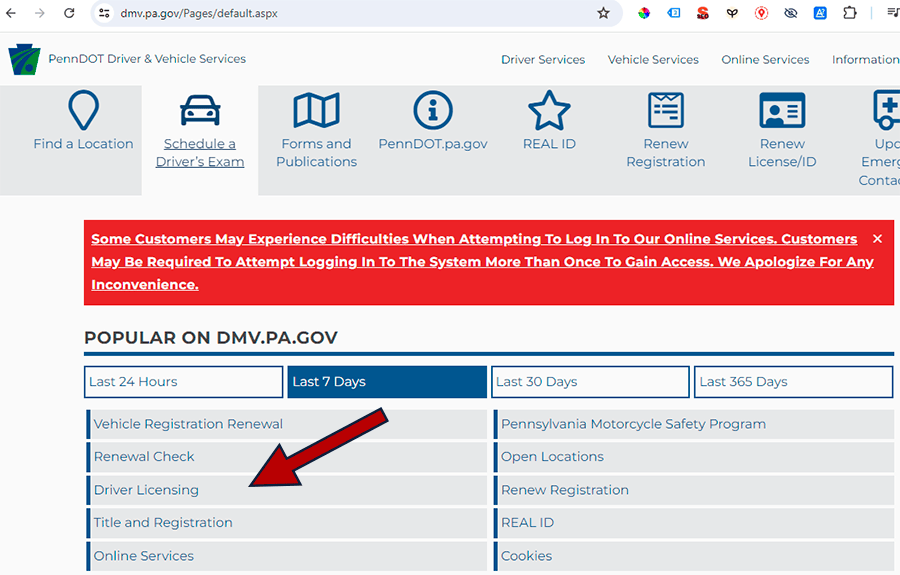This screenshot has width=900, height=575.
Task: Click the address bar URL field
Action: [356, 13]
